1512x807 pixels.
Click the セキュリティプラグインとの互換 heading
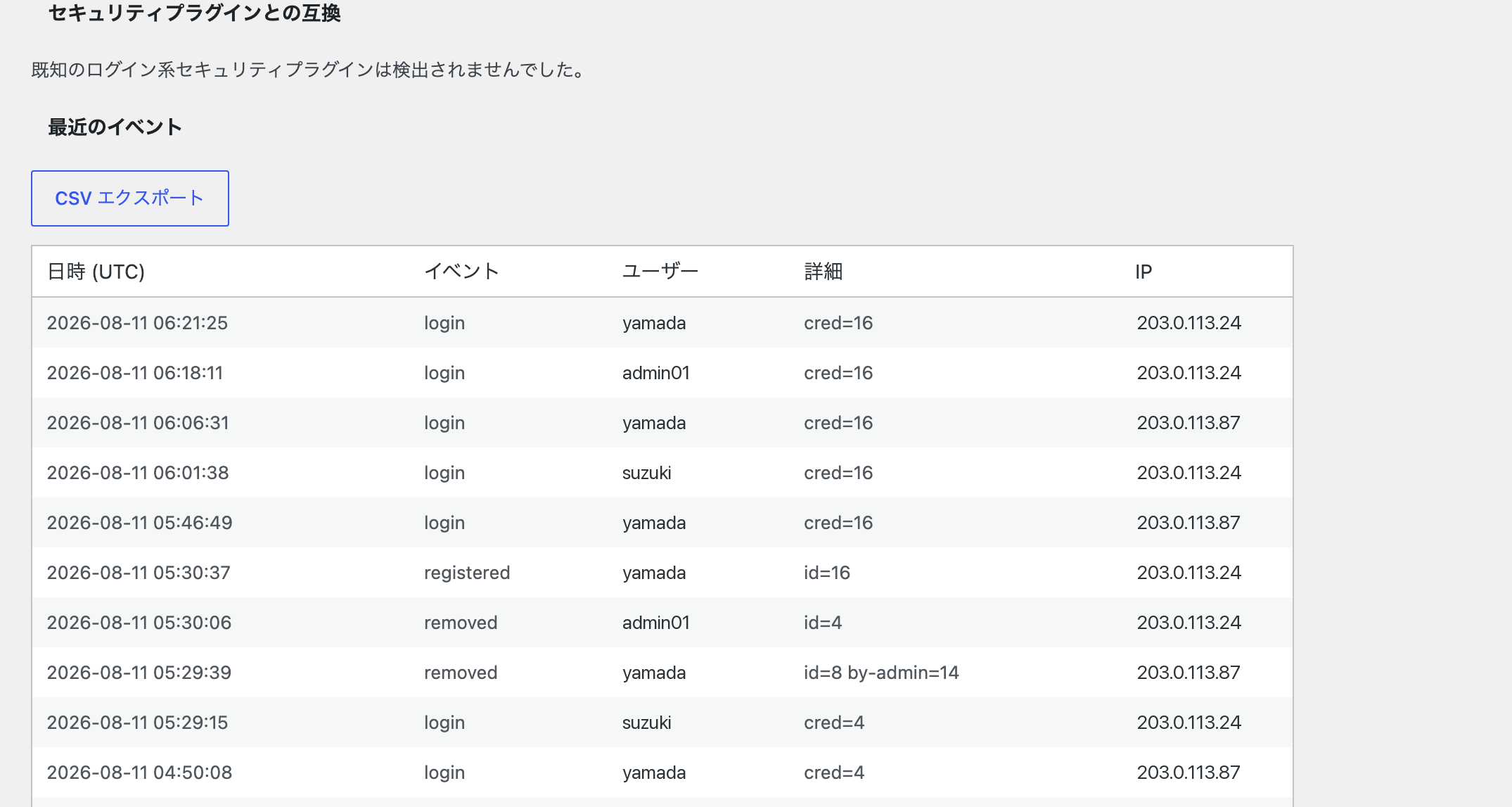[195, 13]
